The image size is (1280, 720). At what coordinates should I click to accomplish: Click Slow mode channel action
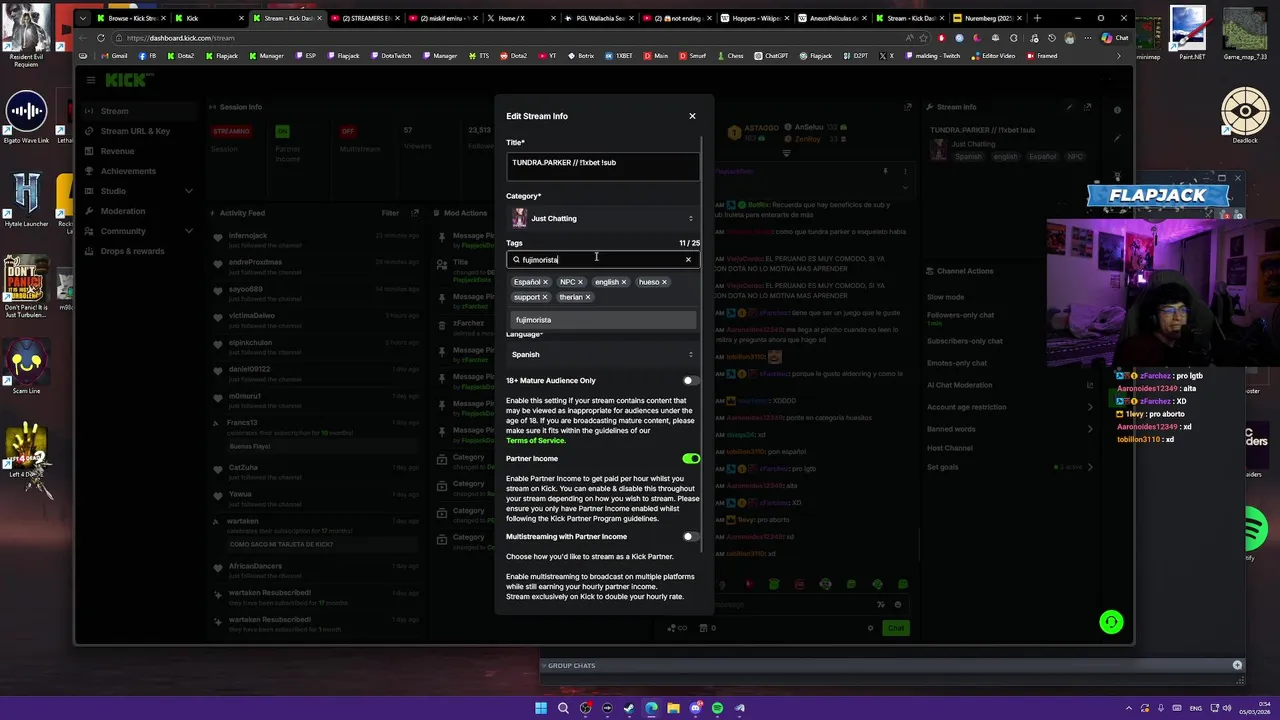(945, 297)
